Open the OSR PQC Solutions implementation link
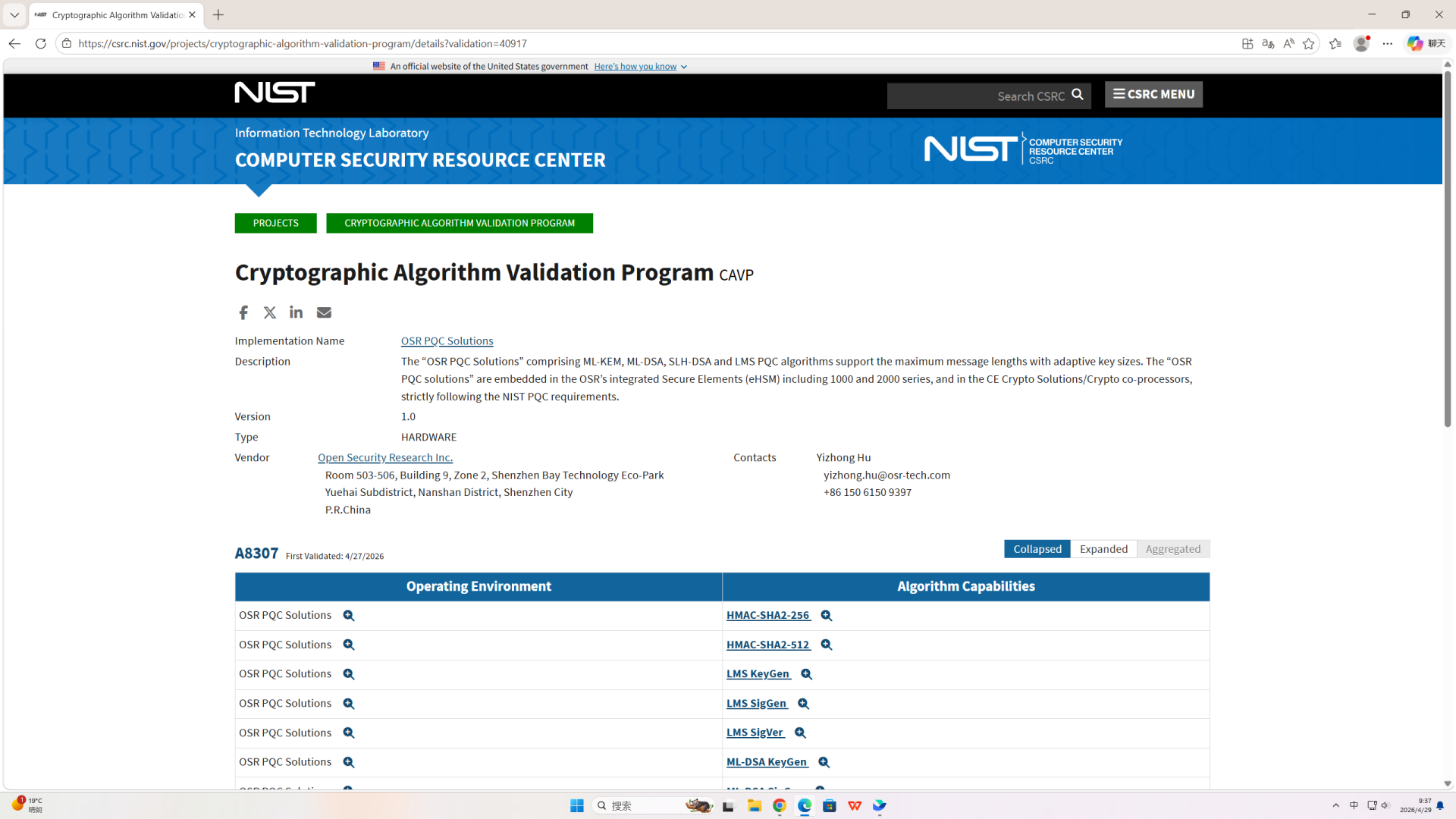 click(447, 341)
